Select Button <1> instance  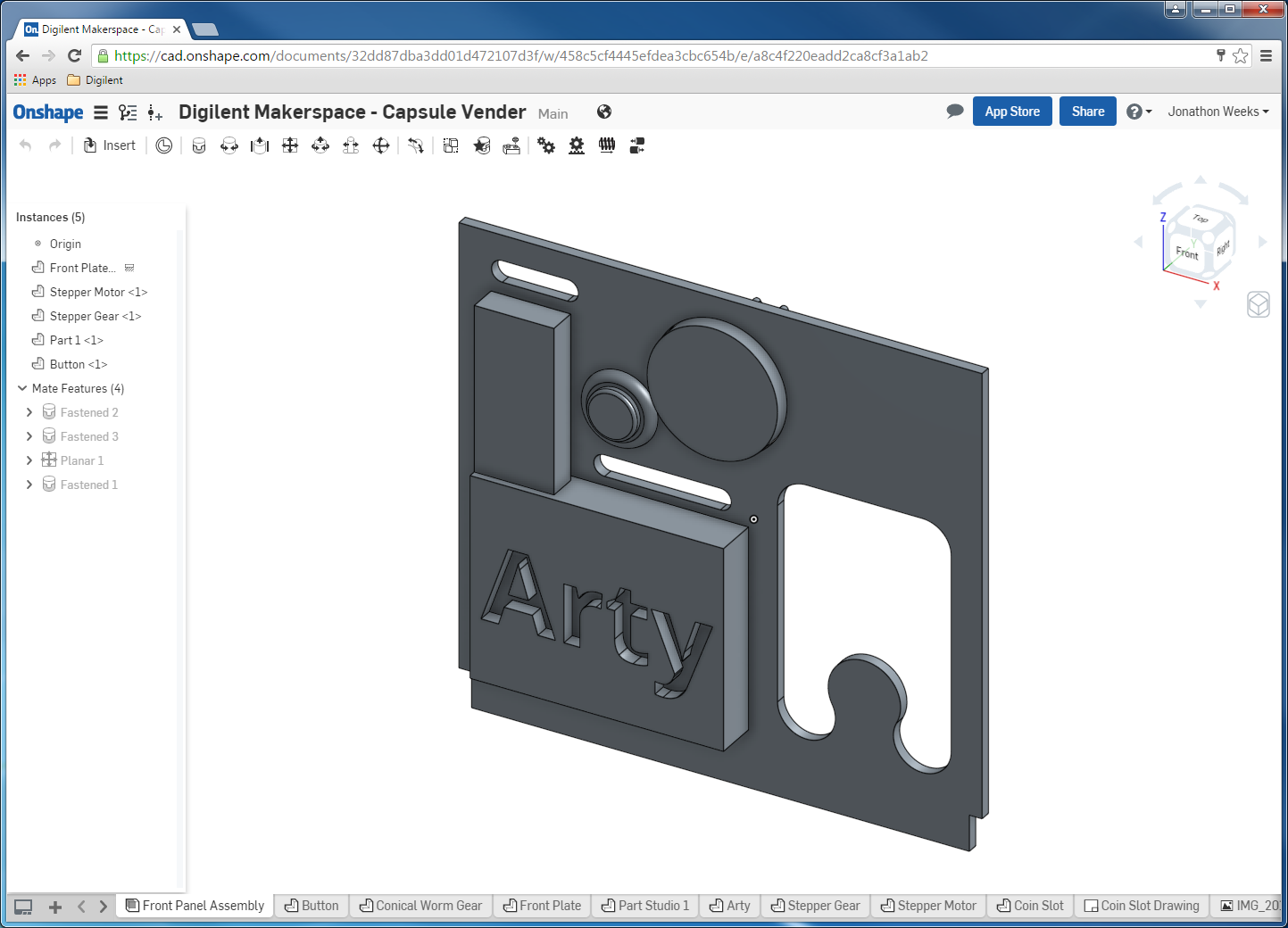click(79, 364)
